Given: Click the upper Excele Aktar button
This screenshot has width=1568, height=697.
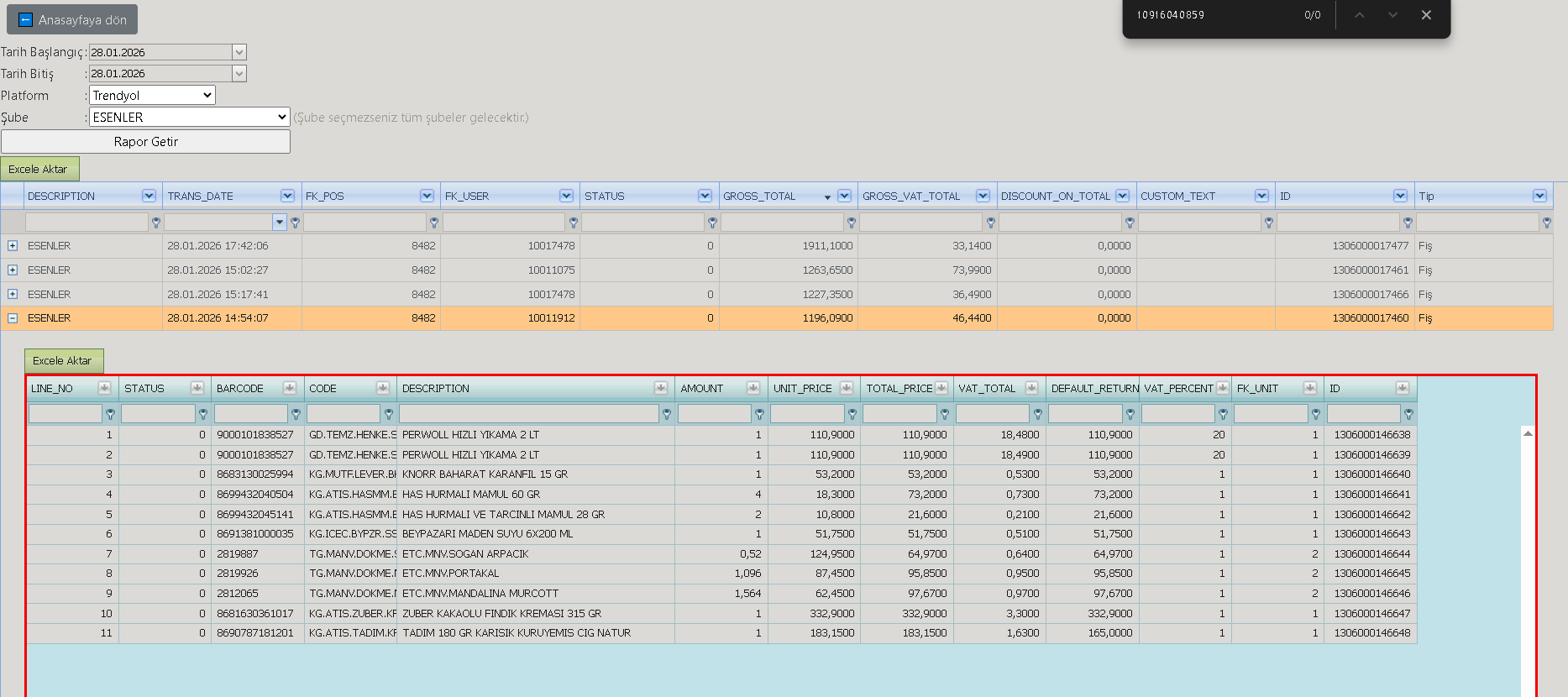Looking at the screenshot, I should click(x=39, y=169).
